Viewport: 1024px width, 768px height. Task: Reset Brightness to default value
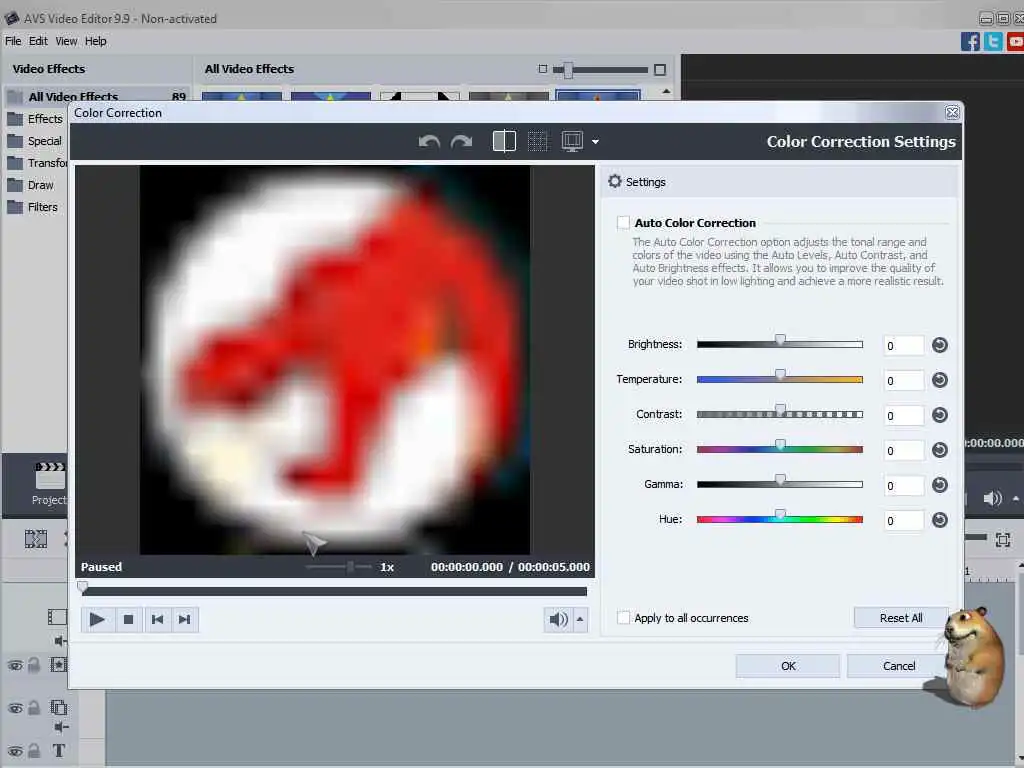tap(940, 345)
